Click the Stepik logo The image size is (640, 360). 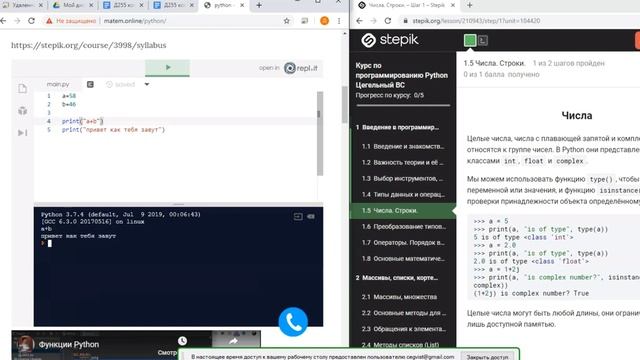click(390, 40)
